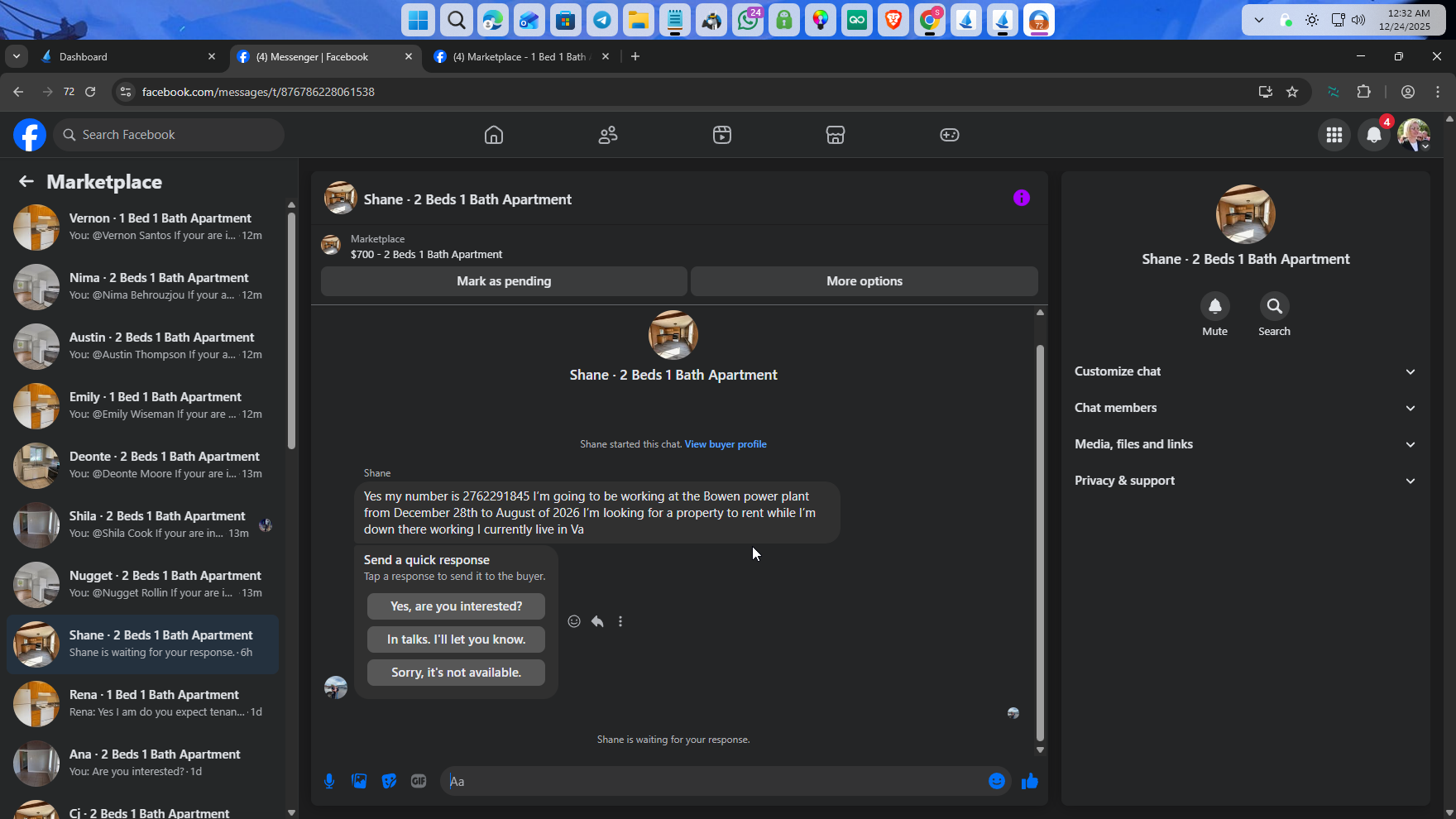Open the Gaming controller icon

(950, 135)
